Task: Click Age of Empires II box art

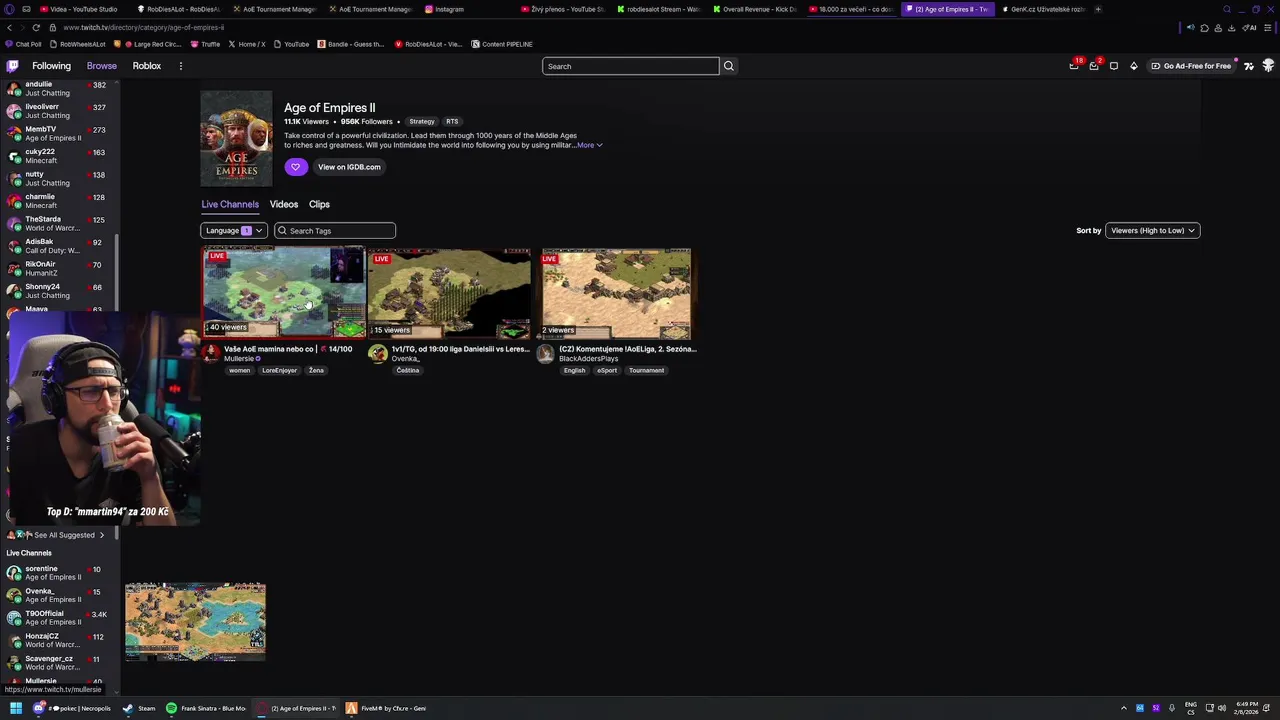Action: click(x=236, y=138)
